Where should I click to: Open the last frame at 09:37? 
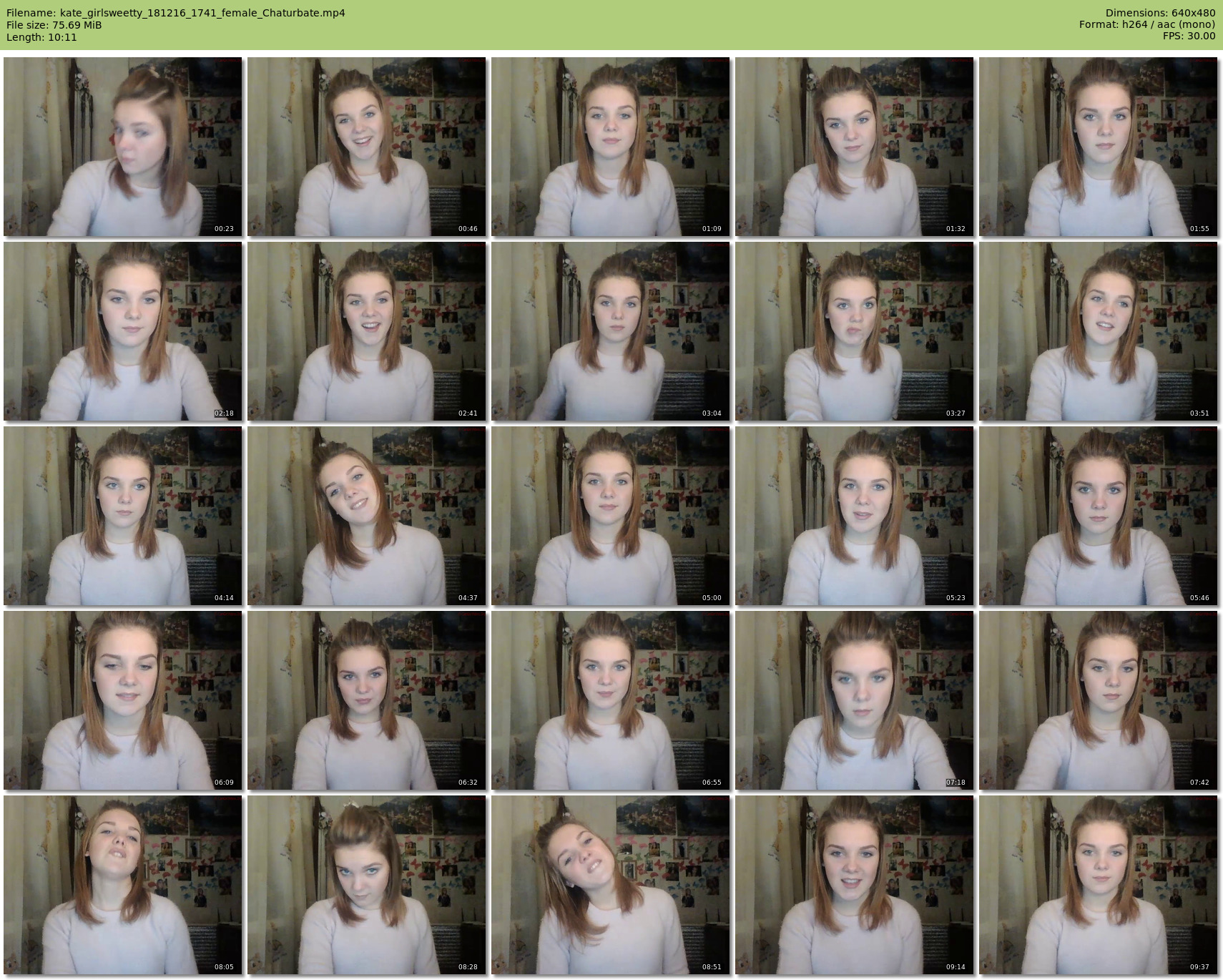(x=1098, y=885)
